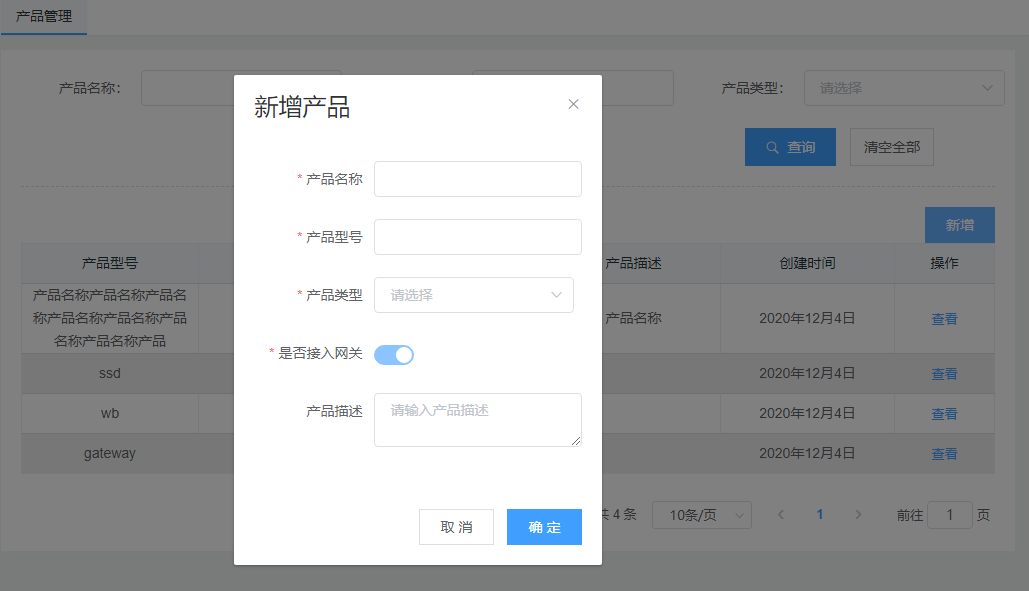
Task: Click the 清空全部 button
Action: [x=891, y=147]
